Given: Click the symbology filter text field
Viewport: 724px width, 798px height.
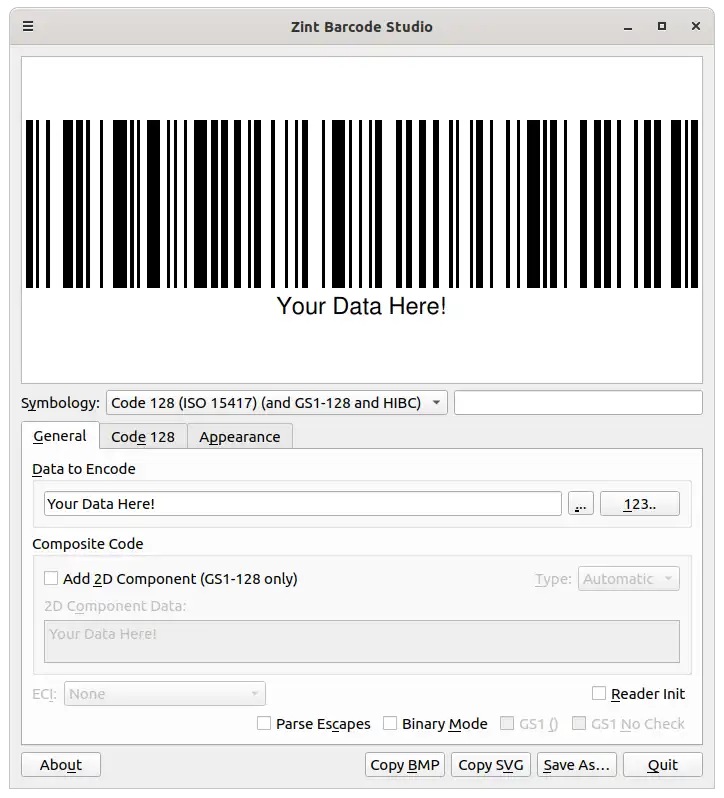Looking at the screenshot, I should [578, 403].
